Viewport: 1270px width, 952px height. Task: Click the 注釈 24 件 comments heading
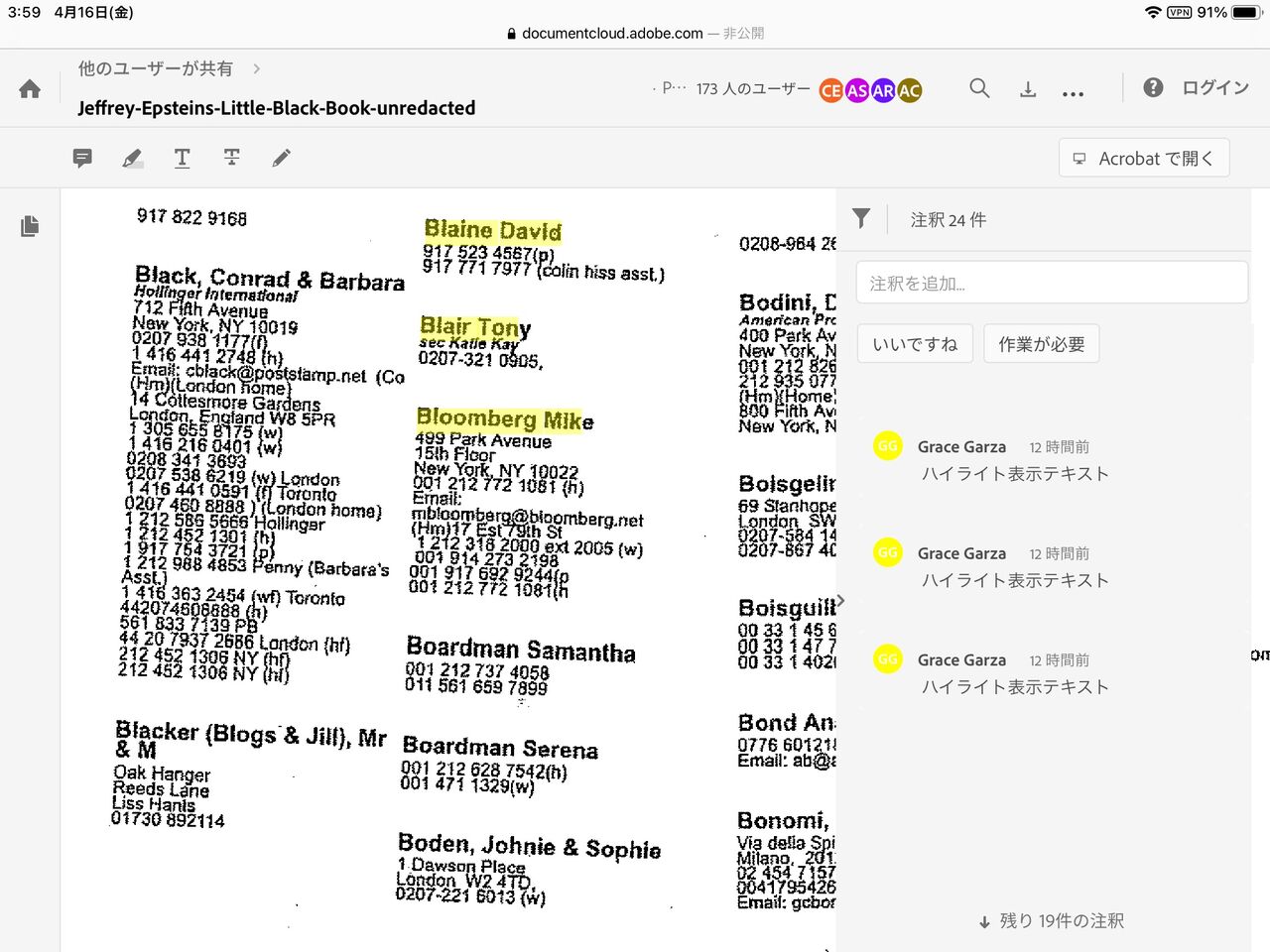(949, 219)
